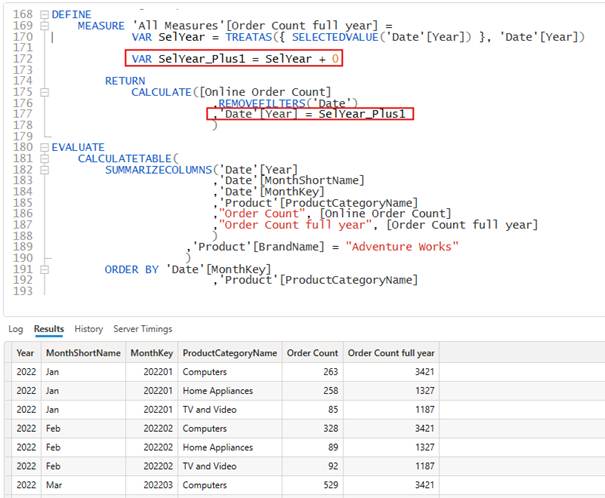
Task: Open the Server Timings tab
Action: coord(143,329)
